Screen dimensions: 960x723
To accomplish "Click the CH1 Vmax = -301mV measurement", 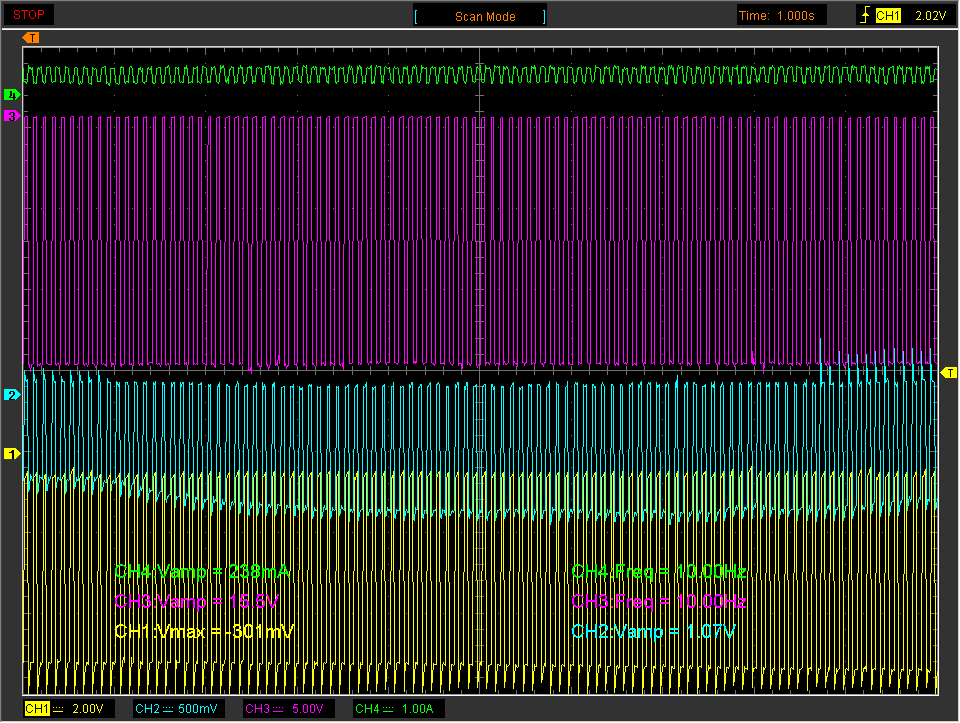I will click(x=204, y=631).
